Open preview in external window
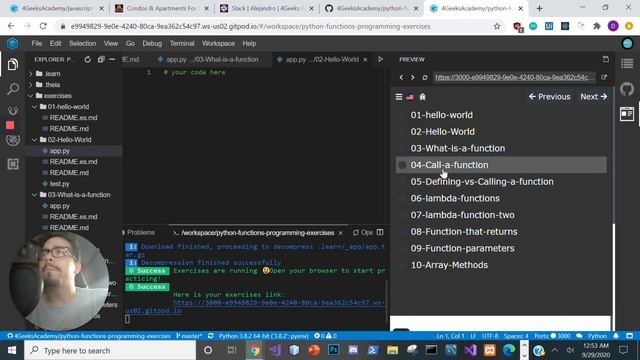The height and width of the screenshot is (360, 640). [x=604, y=77]
